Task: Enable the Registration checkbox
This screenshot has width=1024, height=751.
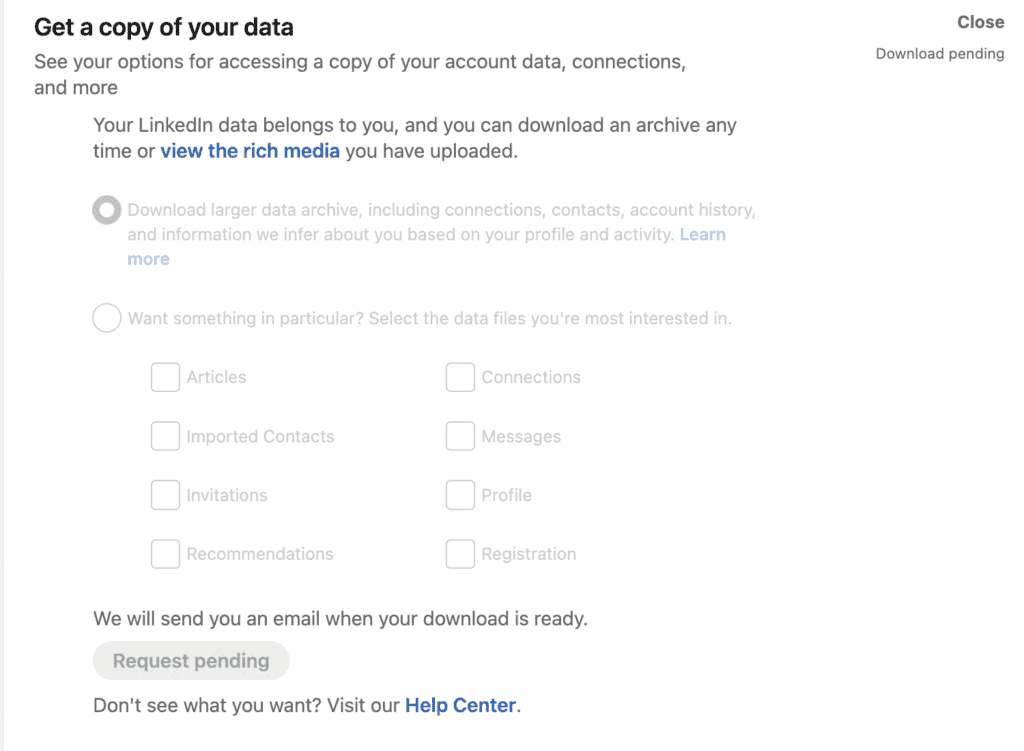Action: [x=460, y=554]
